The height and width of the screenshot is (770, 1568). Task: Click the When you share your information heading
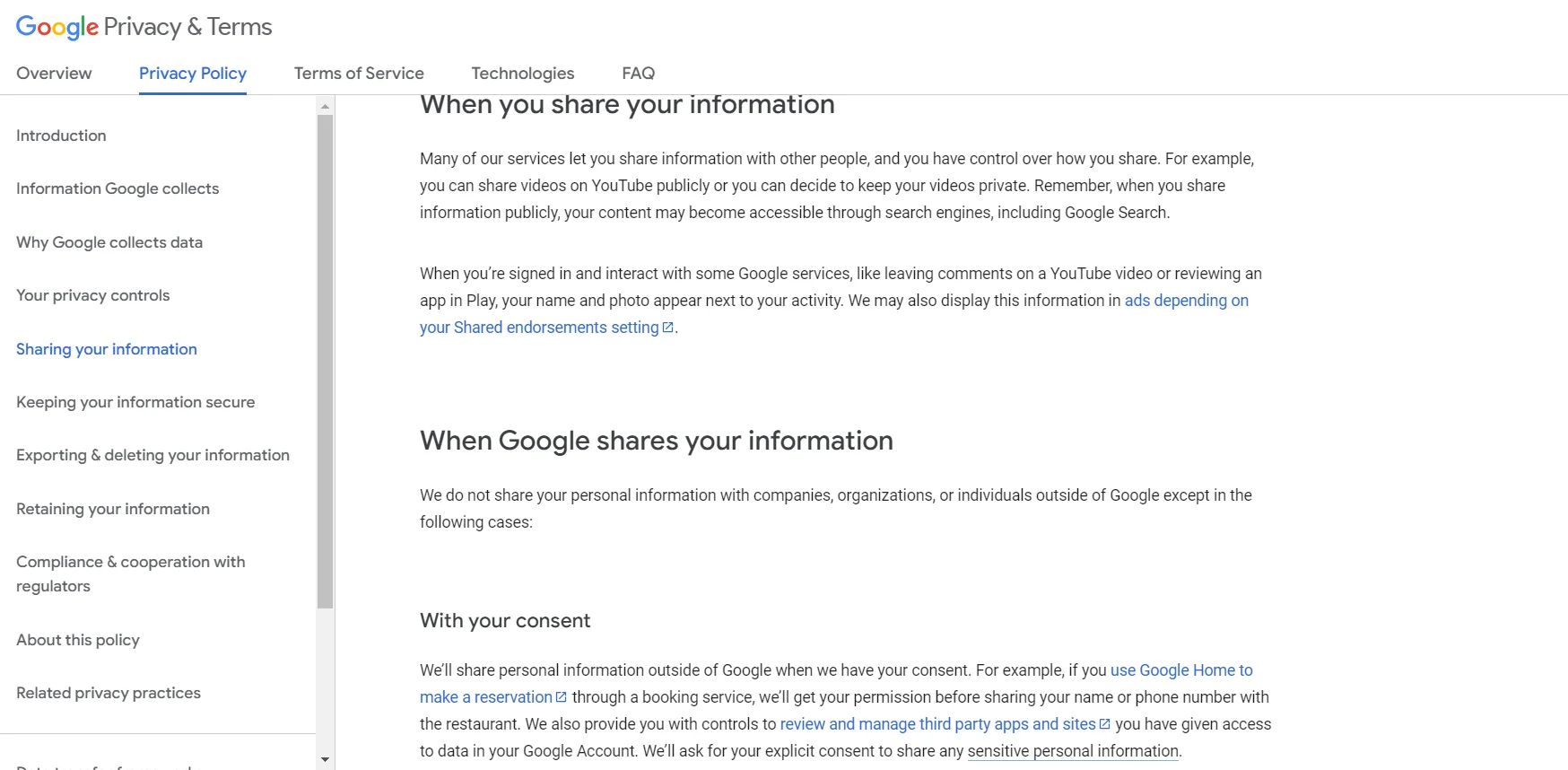point(627,105)
